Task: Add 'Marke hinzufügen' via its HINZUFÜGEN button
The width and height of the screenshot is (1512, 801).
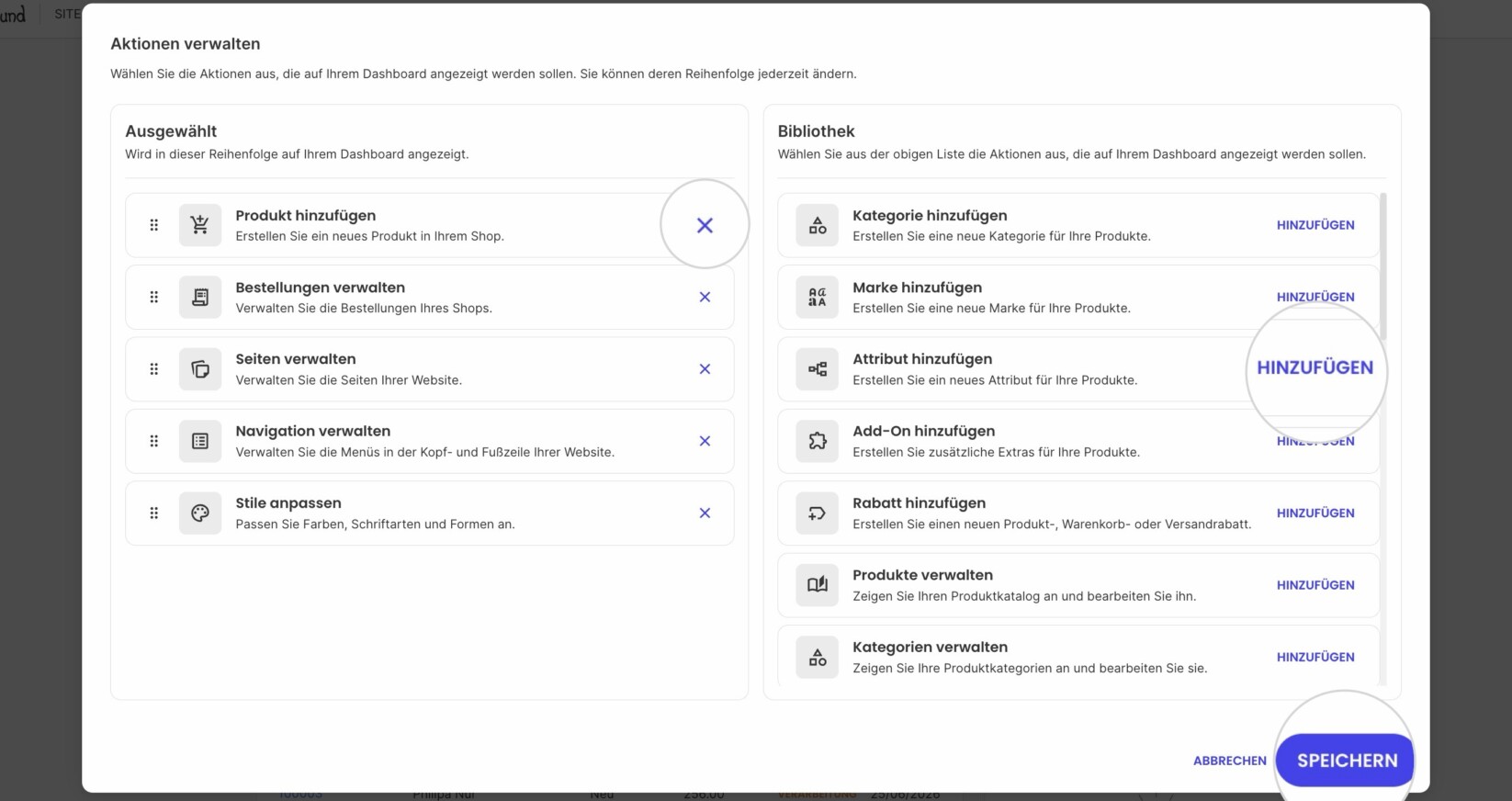Action: (x=1315, y=297)
